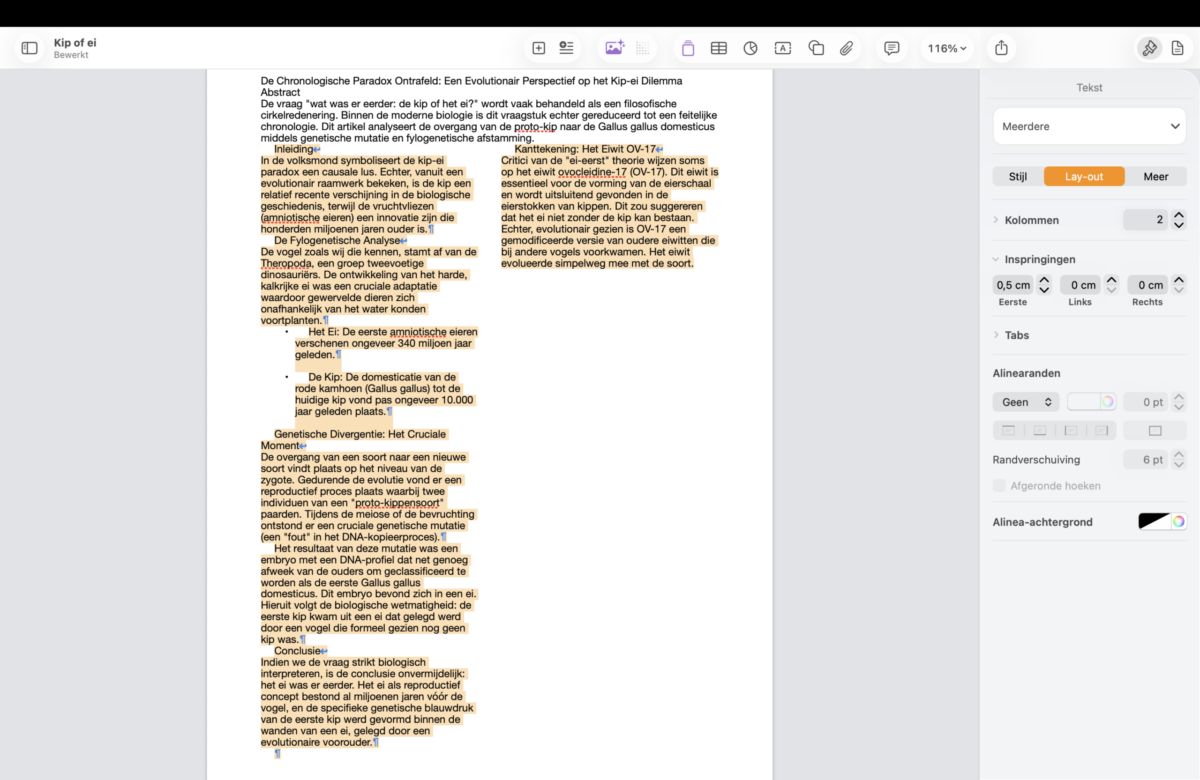The height and width of the screenshot is (780, 1200).
Task: Click the Eerste indent value field
Action: [1013, 285]
